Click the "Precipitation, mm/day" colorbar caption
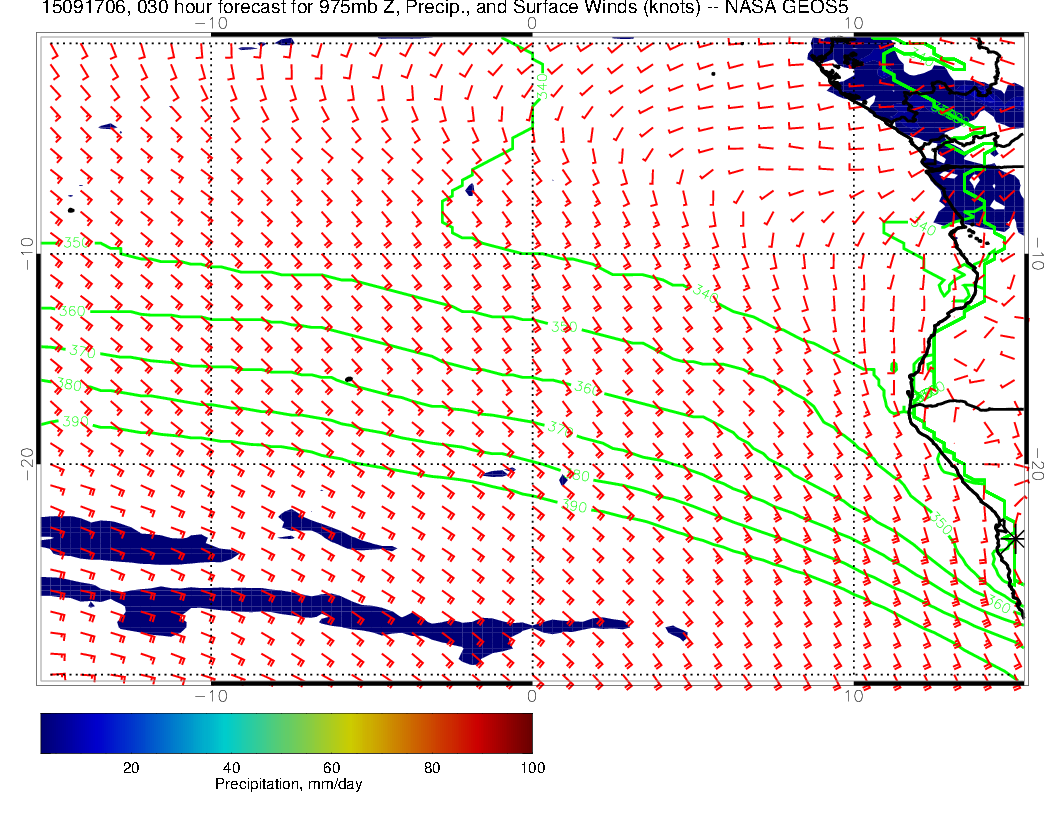The height and width of the screenshot is (816, 1056). [x=288, y=785]
